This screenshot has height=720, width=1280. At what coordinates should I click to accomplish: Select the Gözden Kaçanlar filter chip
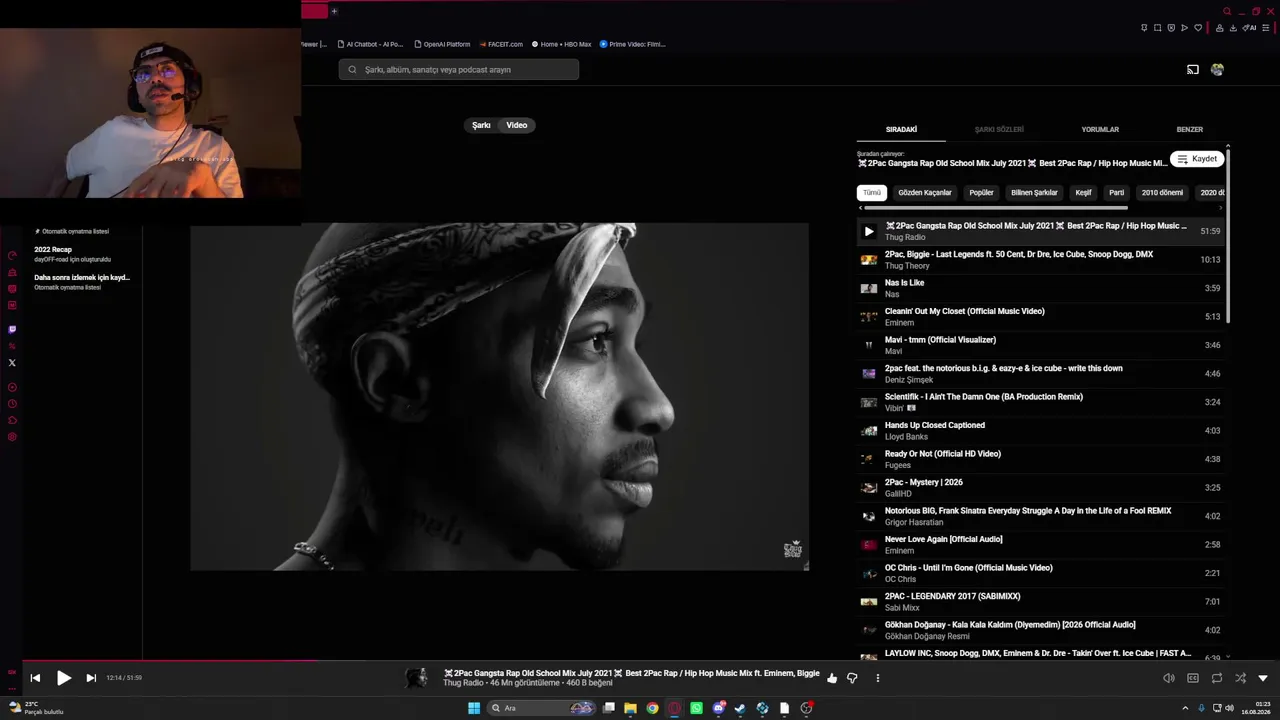point(925,192)
